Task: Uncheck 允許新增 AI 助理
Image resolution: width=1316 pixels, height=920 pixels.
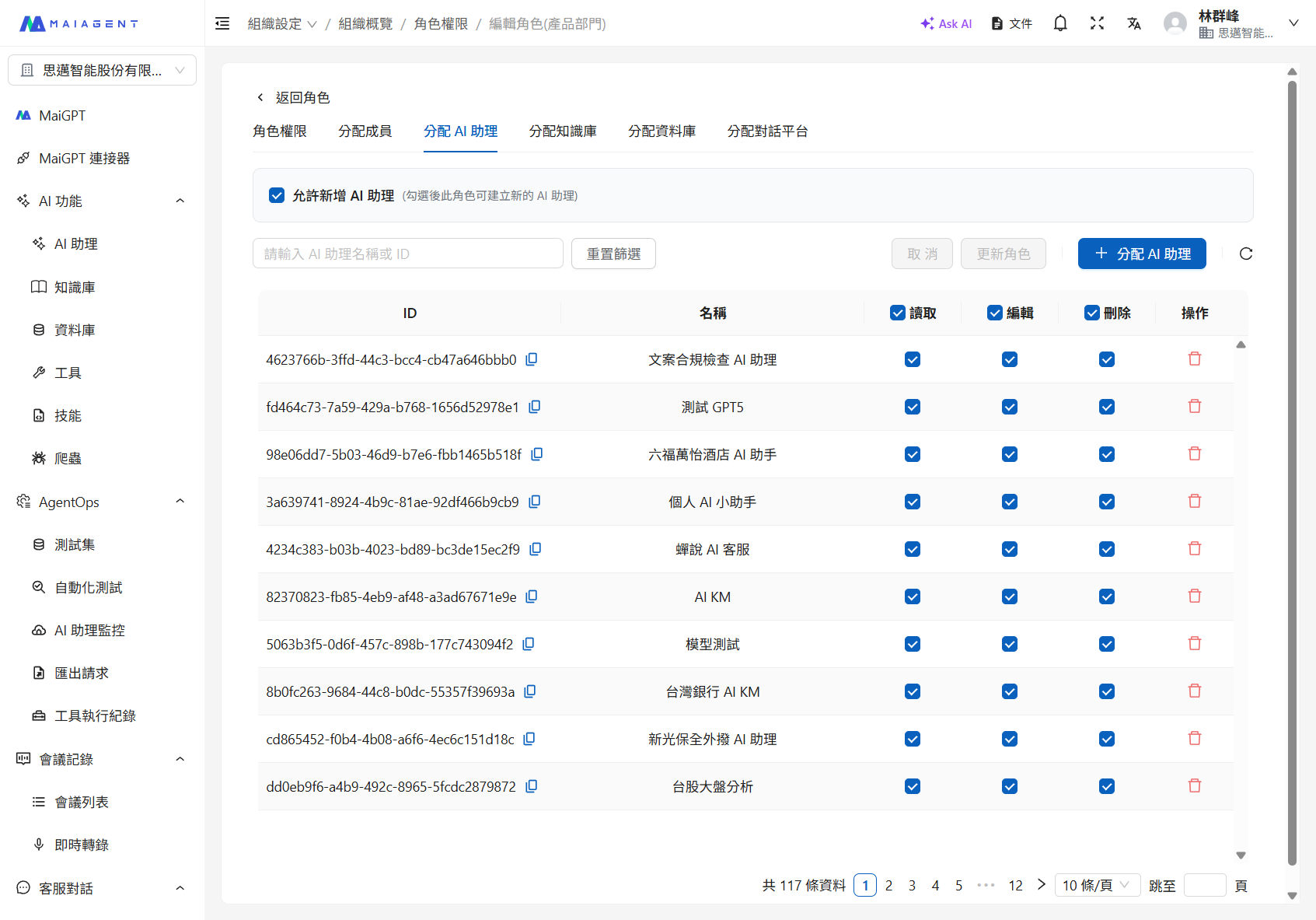Action: (277, 195)
